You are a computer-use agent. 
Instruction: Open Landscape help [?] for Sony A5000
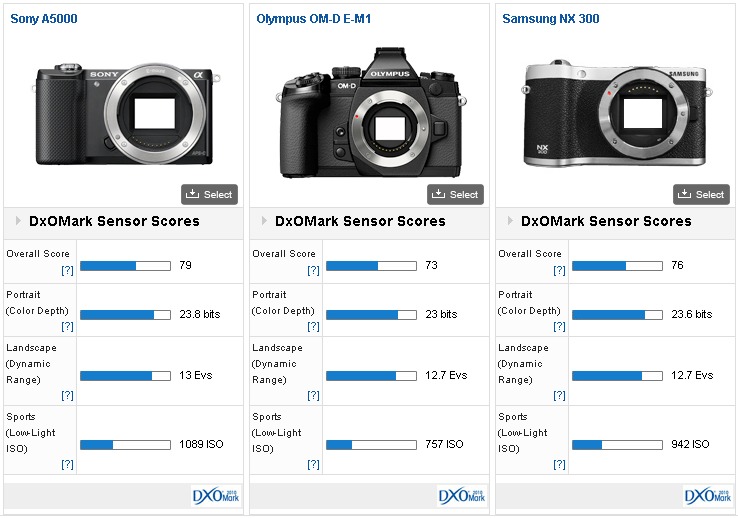point(67,396)
